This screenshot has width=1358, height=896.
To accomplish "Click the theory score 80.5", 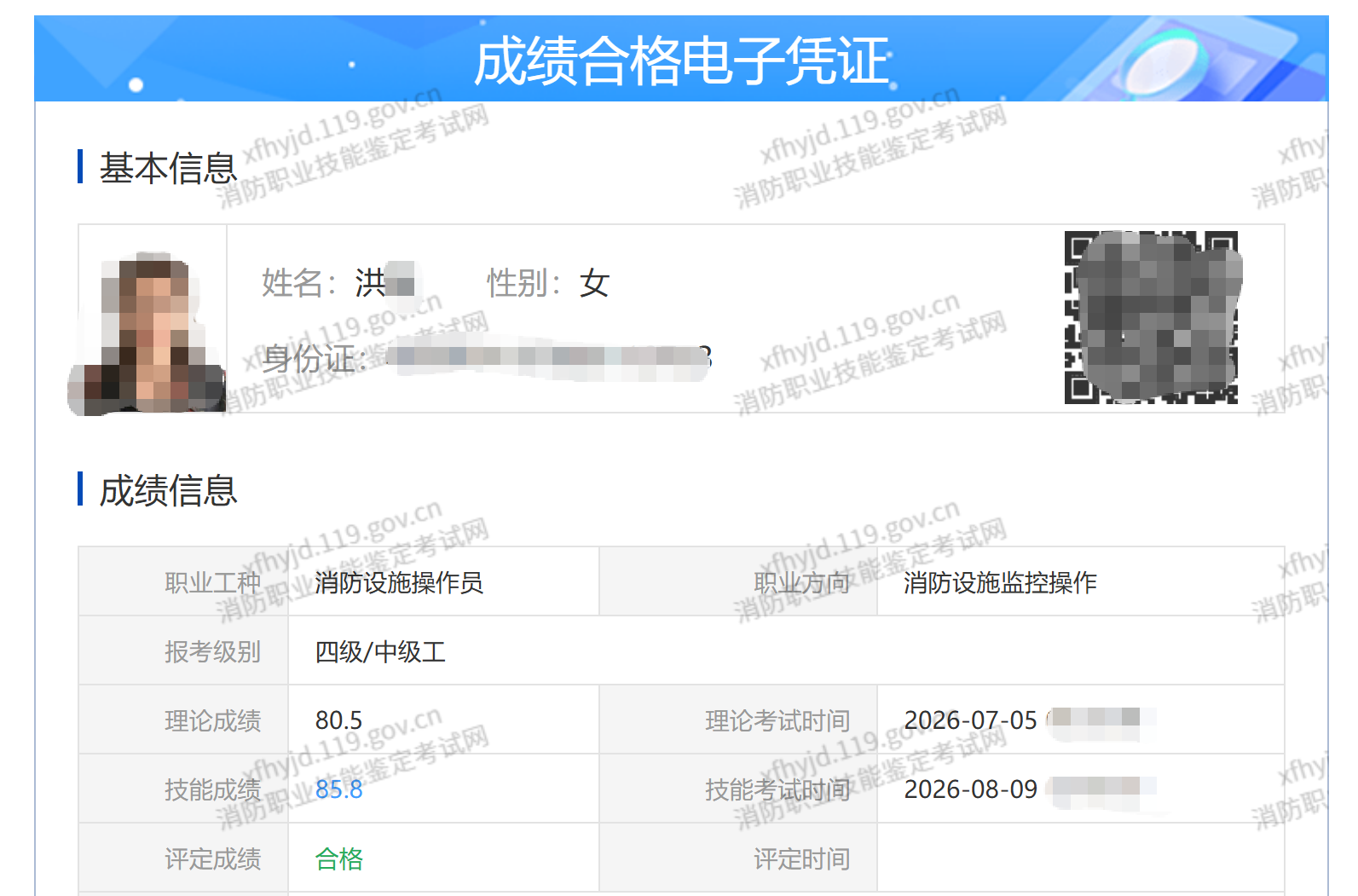I will (x=338, y=720).
